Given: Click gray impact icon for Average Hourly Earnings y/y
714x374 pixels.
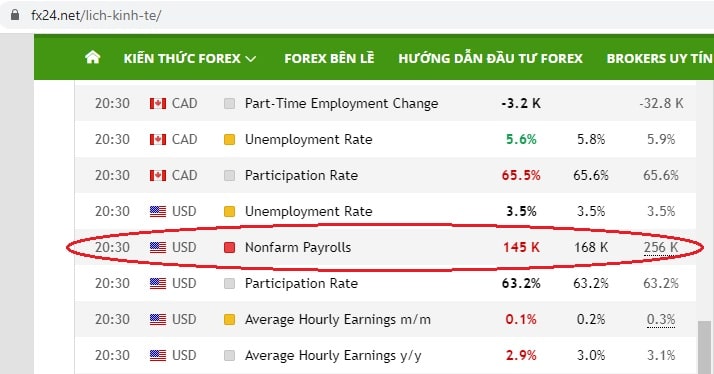Looking at the screenshot, I should point(230,355).
